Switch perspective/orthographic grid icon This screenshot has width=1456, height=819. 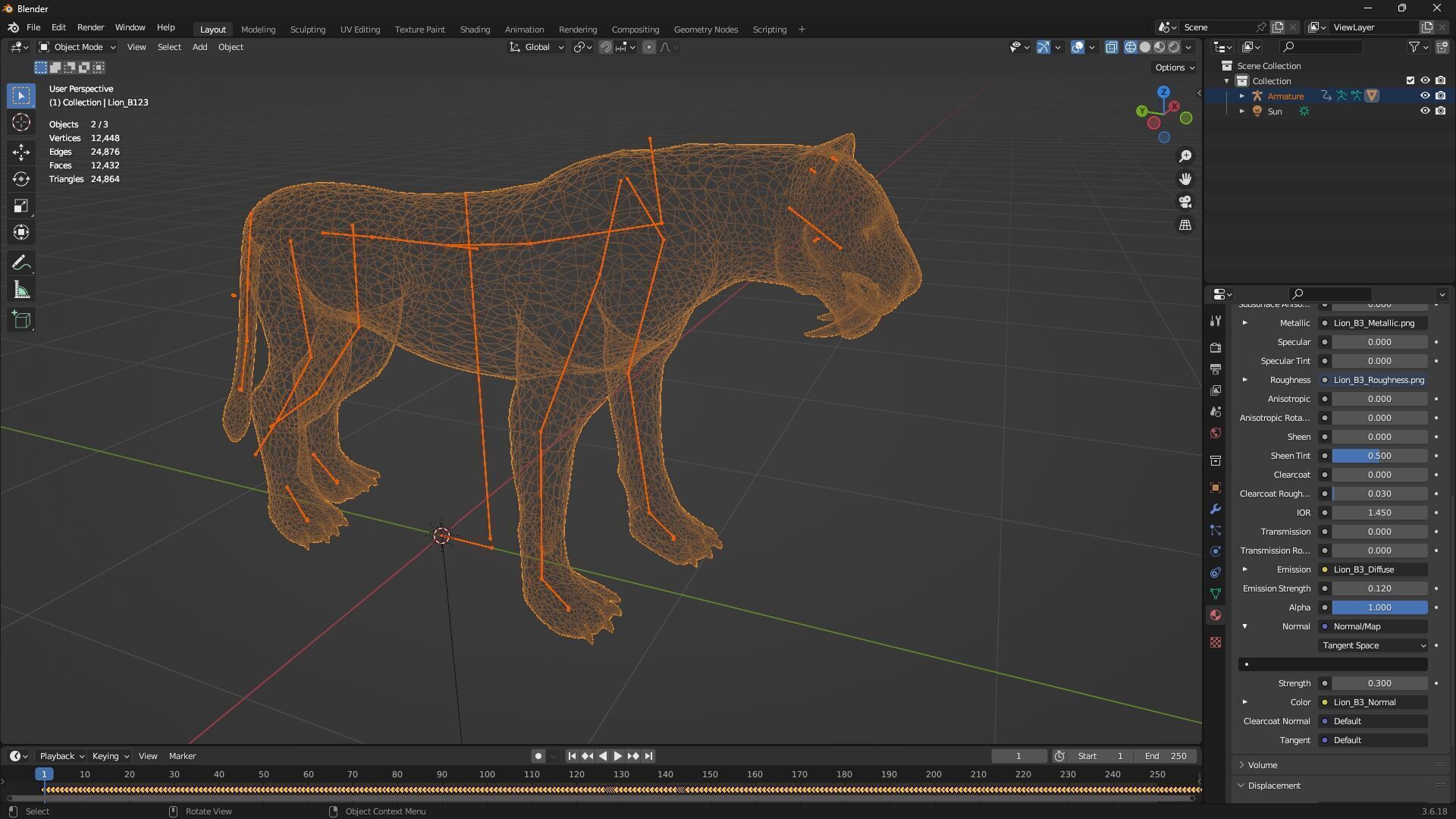[1185, 225]
